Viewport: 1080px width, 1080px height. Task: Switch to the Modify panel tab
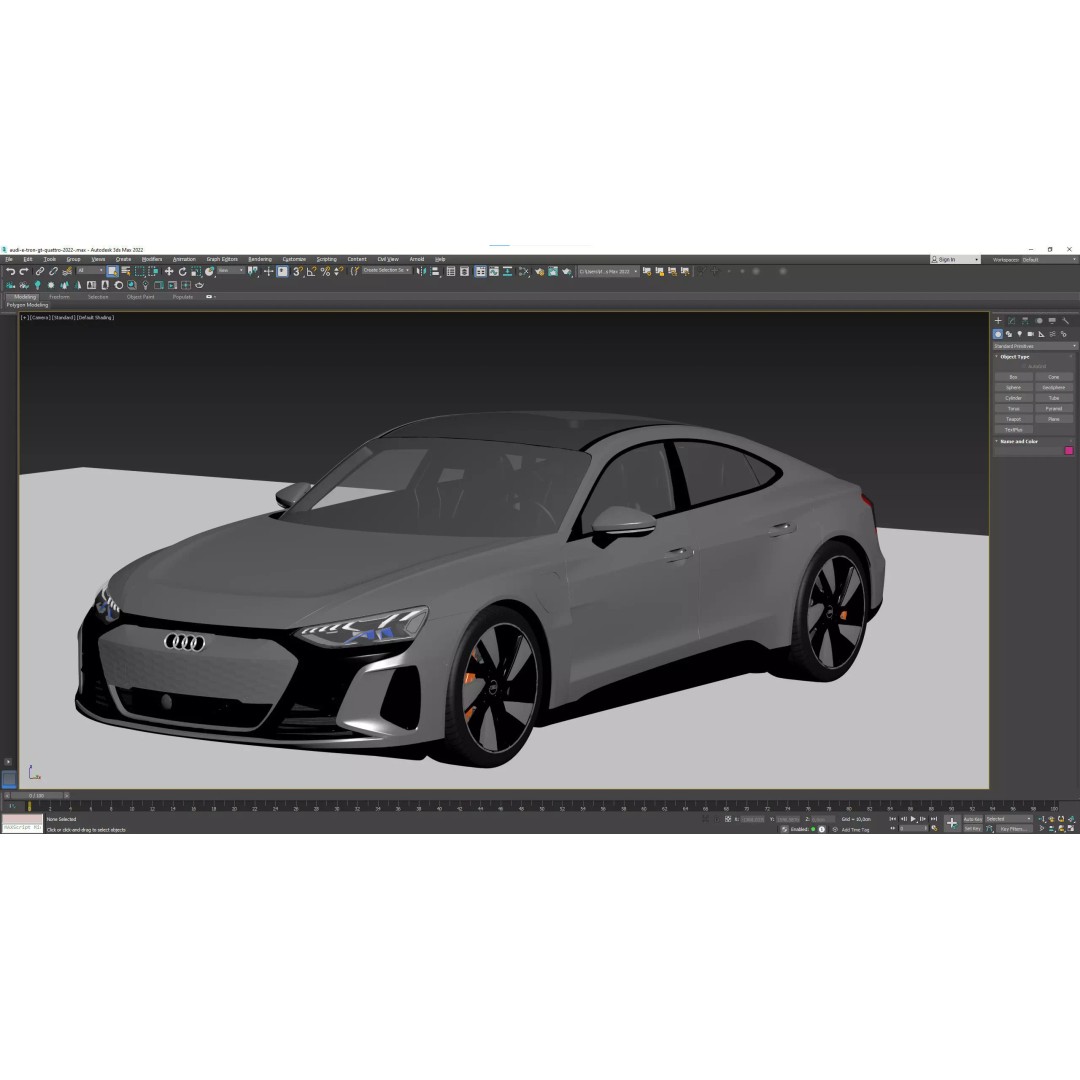coord(1012,320)
